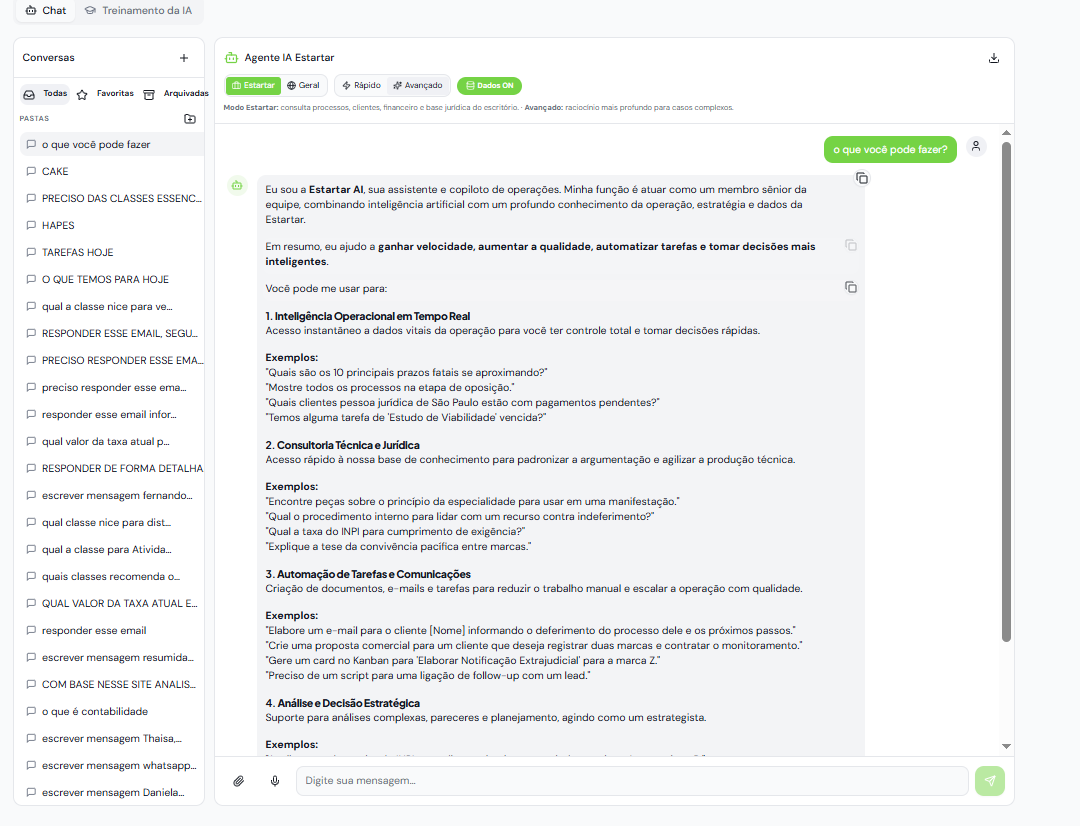Click the download conversation icon
Image resolution: width=1080 pixels, height=826 pixels.
click(x=993, y=58)
